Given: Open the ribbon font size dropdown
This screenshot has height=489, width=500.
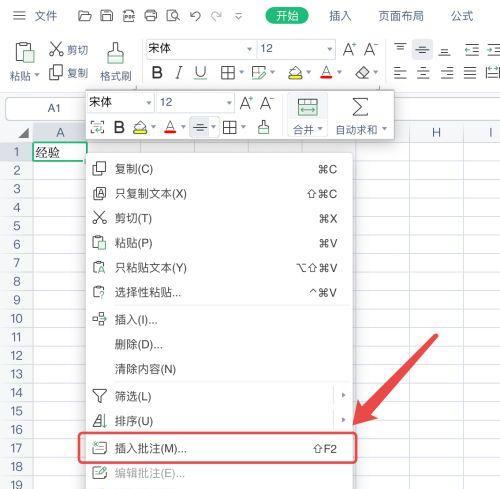Looking at the screenshot, I should point(329,49).
